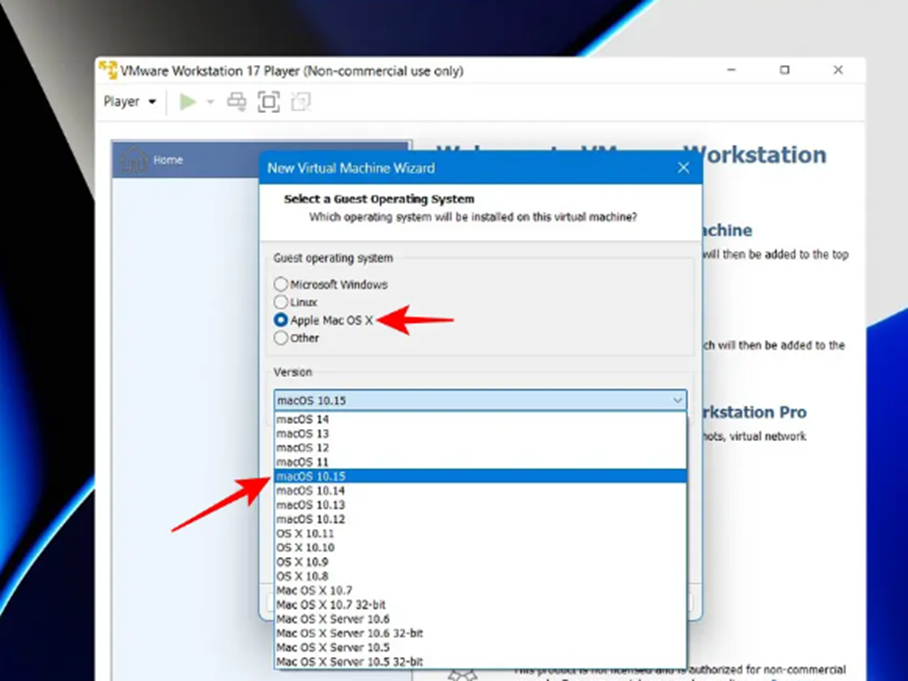Open the power options arrow beside play

[210, 102]
